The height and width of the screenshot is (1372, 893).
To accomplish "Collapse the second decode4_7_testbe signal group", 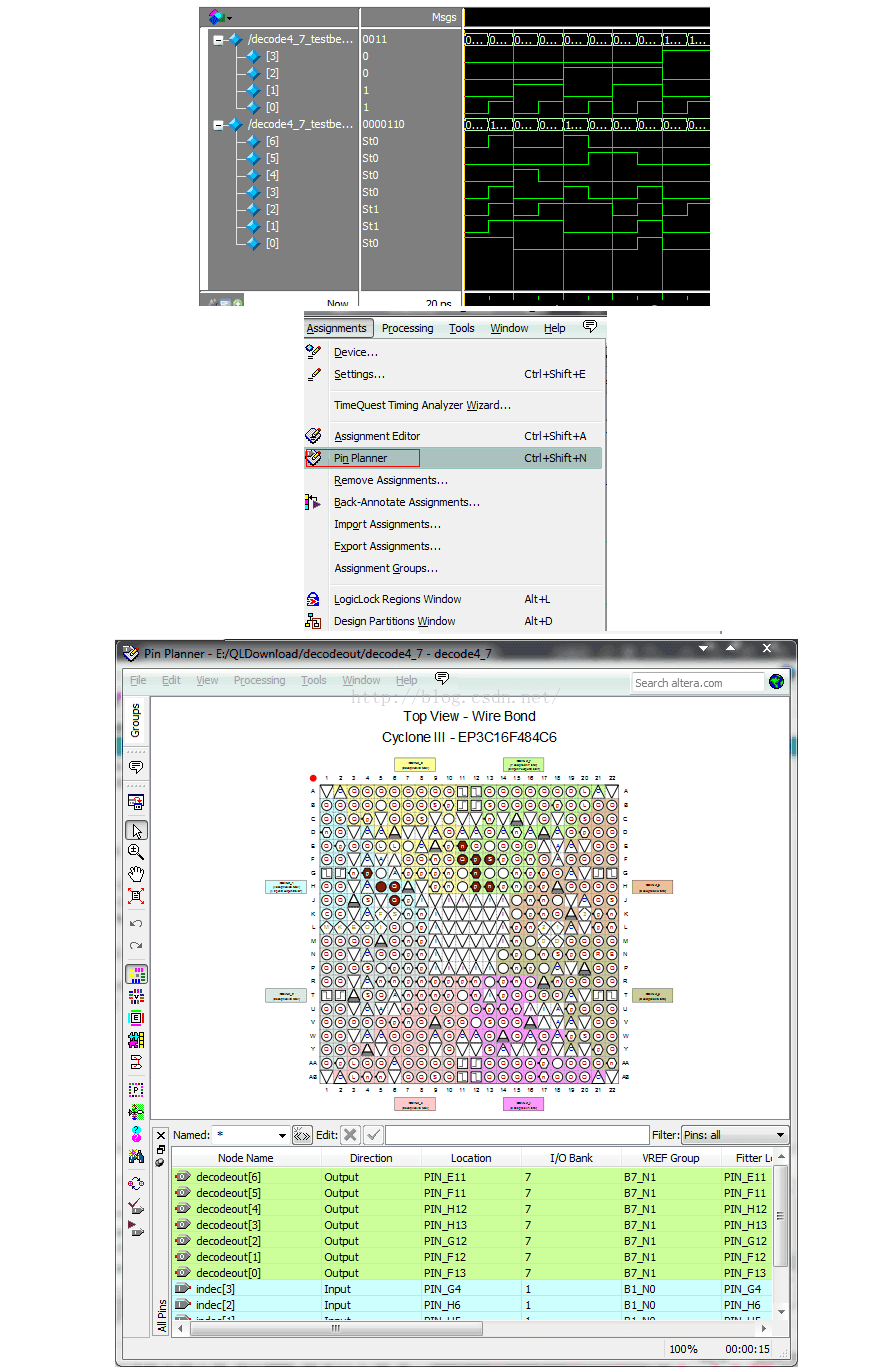I will pos(218,125).
